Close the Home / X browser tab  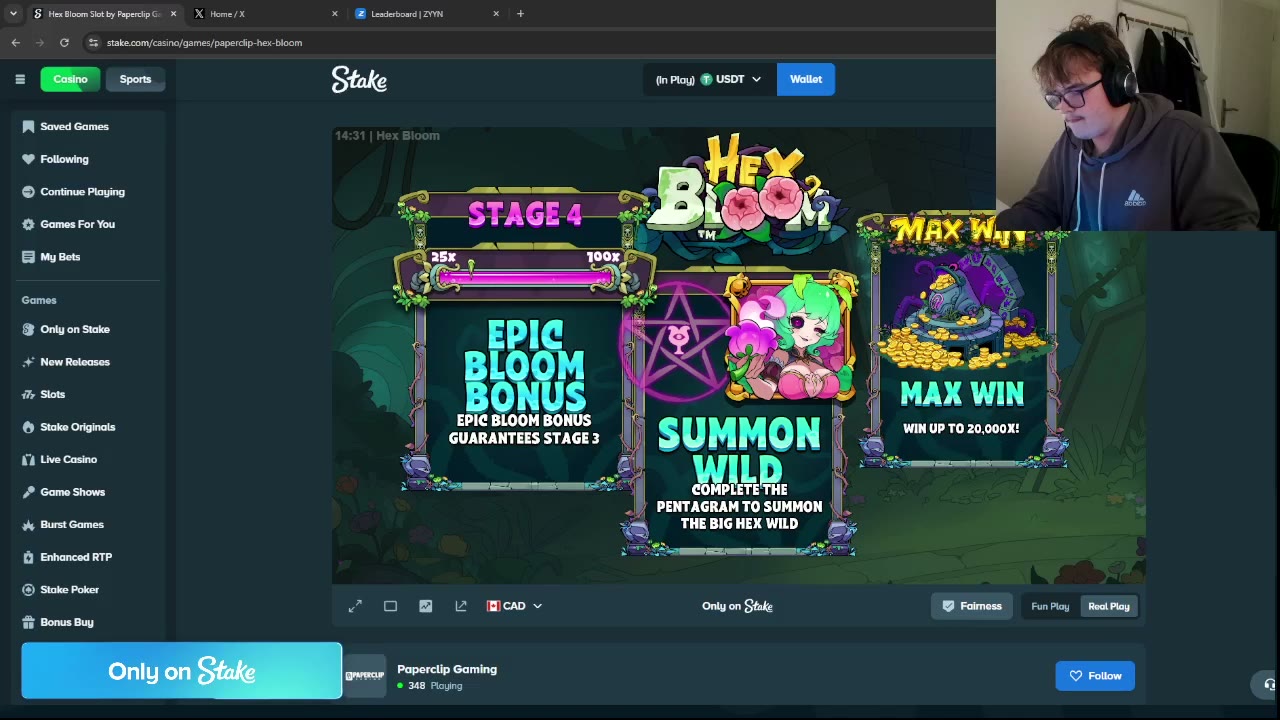coord(334,14)
